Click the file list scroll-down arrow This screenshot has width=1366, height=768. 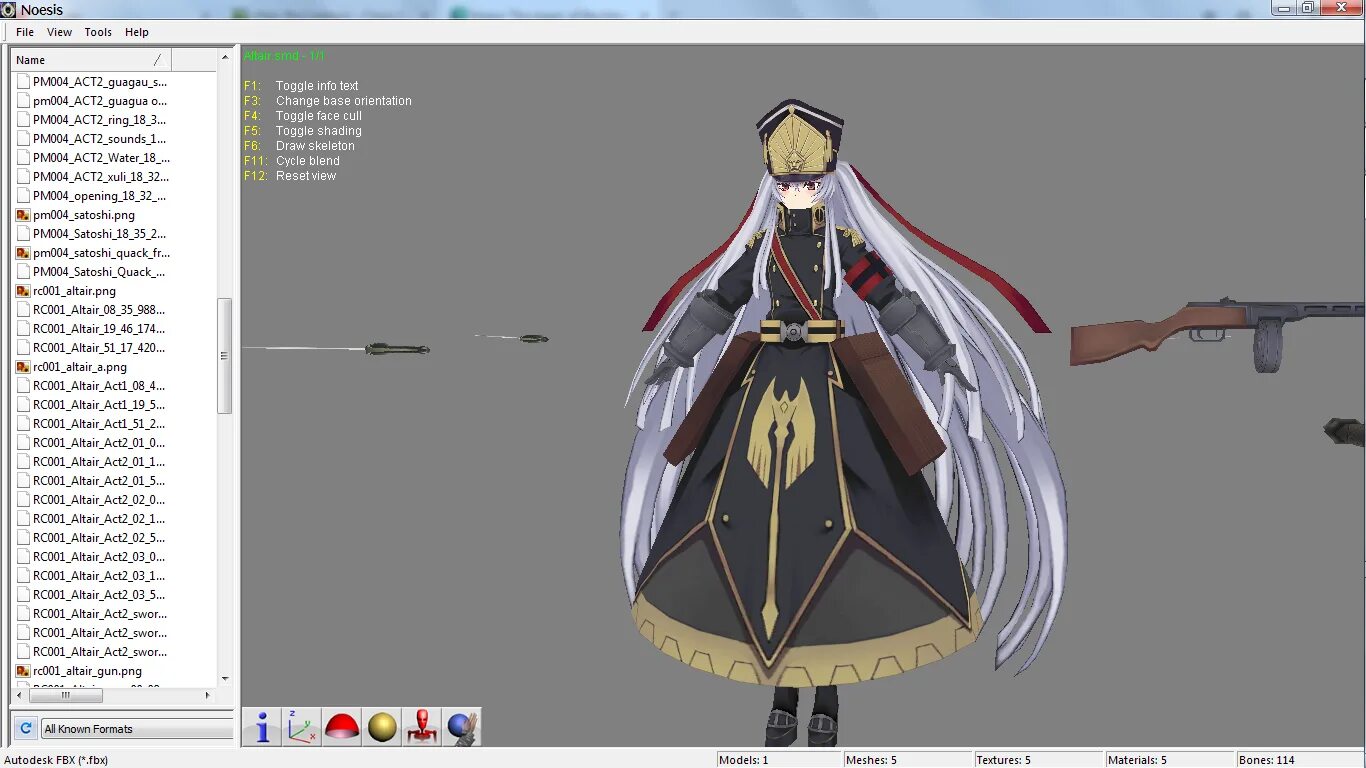point(225,678)
